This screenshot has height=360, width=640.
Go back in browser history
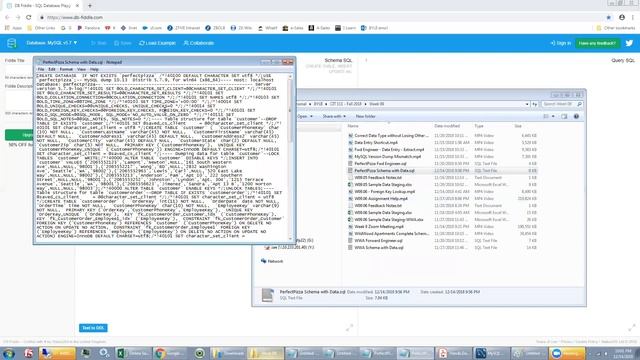point(7,18)
